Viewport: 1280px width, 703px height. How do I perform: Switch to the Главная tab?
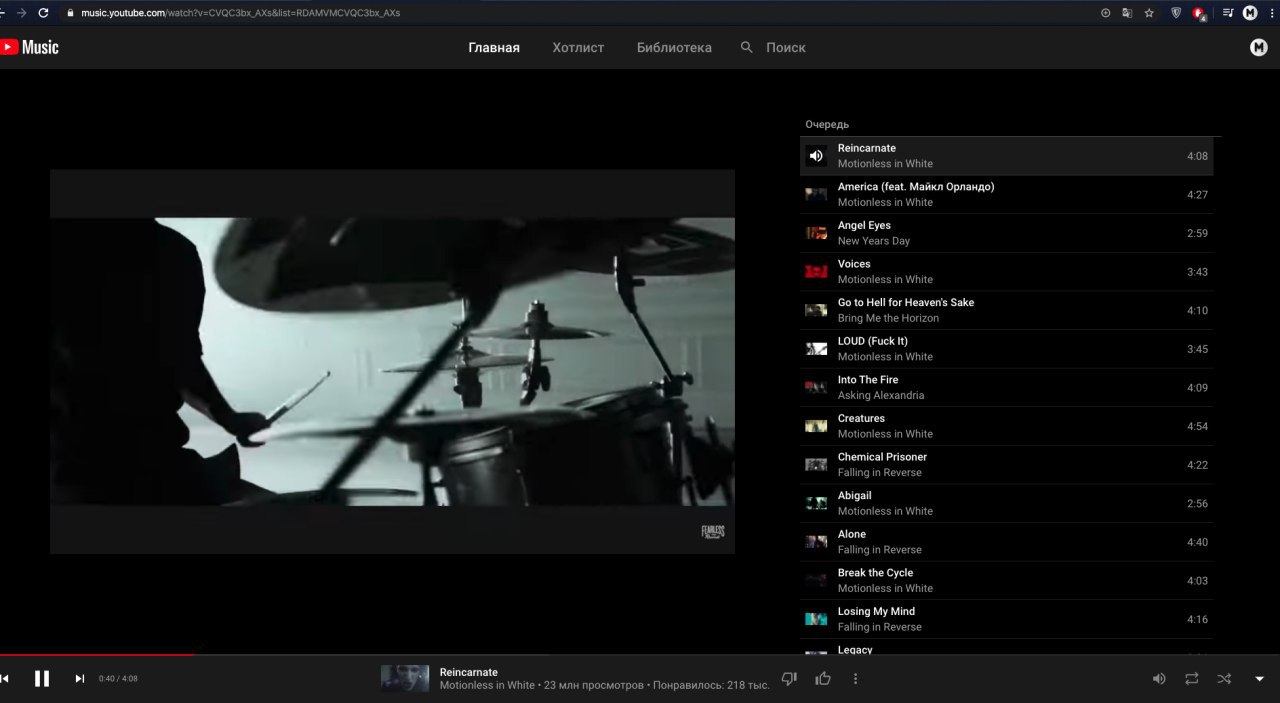click(494, 47)
